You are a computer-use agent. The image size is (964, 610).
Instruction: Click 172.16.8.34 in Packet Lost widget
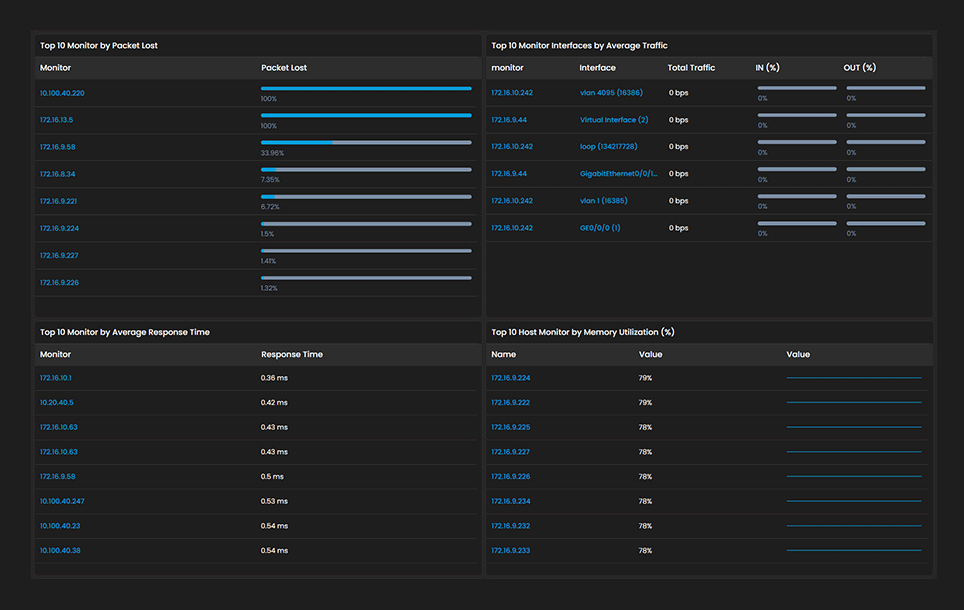pyautogui.click(x=58, y=174)
